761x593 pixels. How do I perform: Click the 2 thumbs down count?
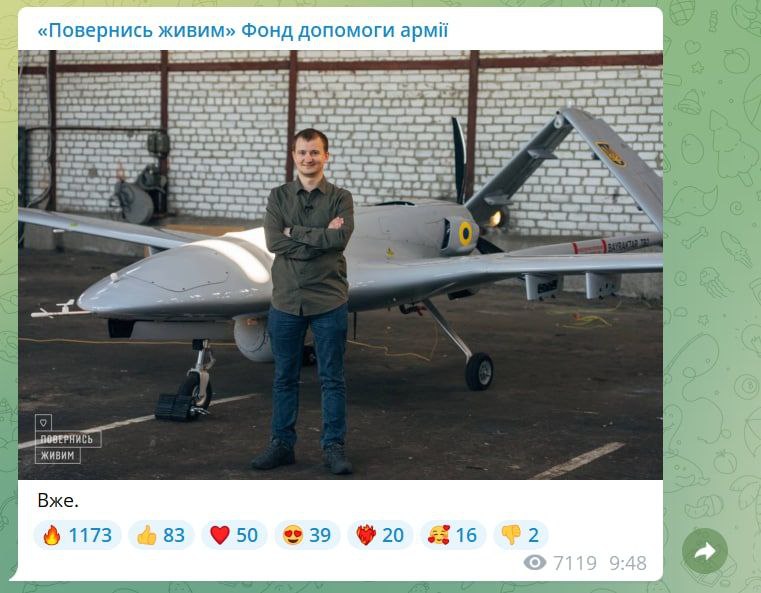(x=533, y=535)
